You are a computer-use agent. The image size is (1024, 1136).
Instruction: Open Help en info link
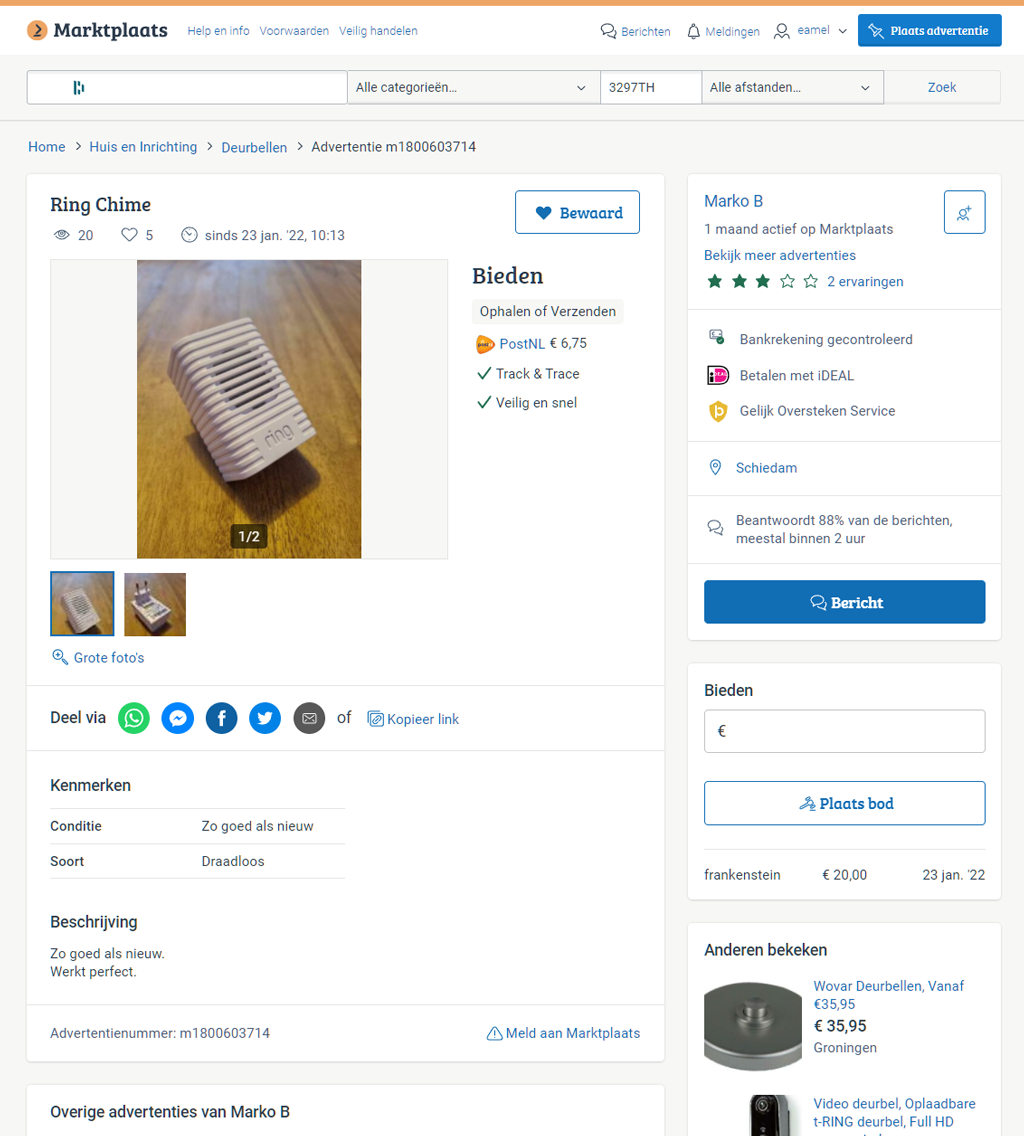pyautogui.click(x=218, y=31)
